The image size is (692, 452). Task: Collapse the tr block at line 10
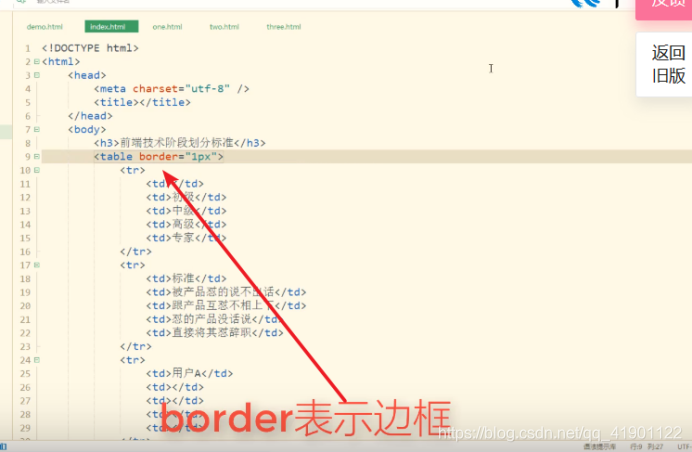pos(37,170)
